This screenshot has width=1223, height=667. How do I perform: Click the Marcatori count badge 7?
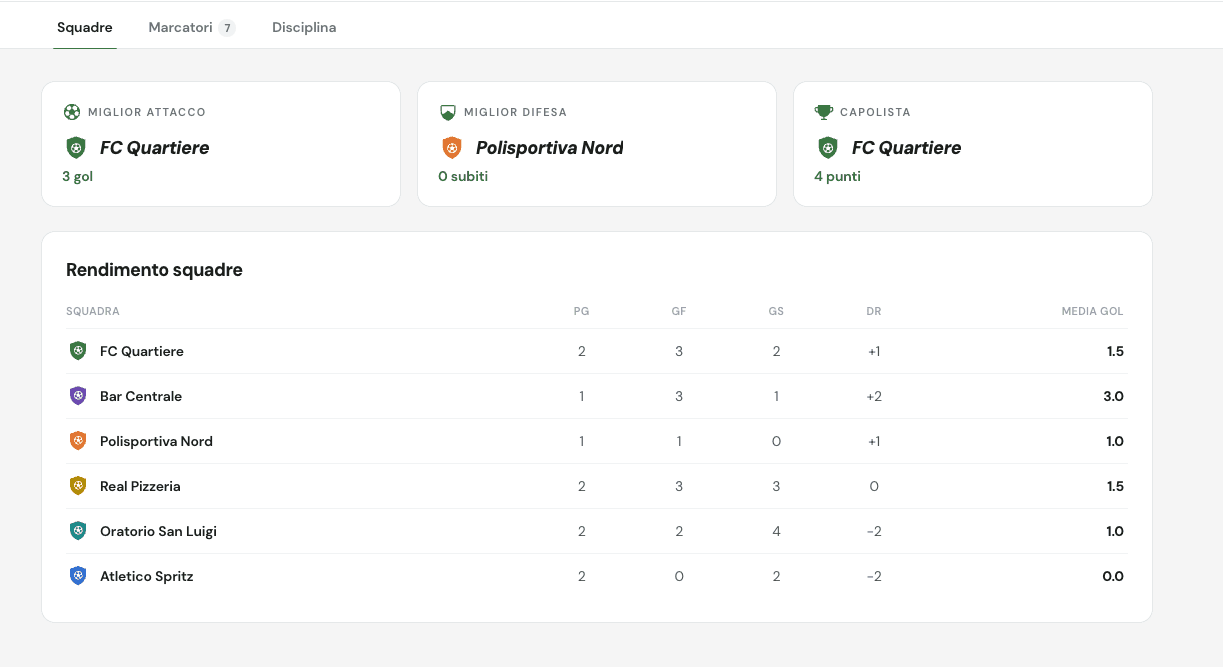(x=227, y=28)
